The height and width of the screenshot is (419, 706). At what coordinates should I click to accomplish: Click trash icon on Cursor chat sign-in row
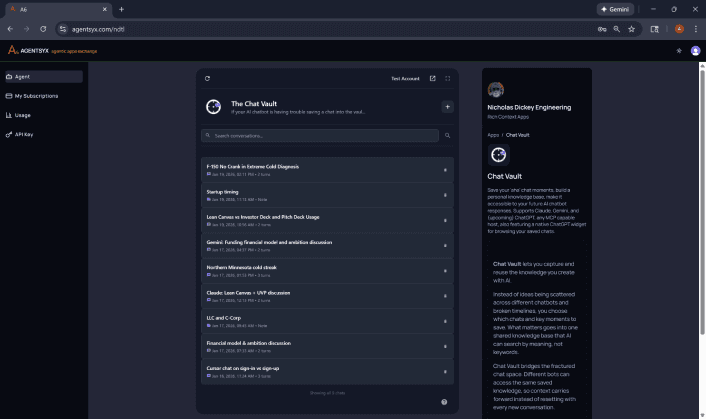click(x=445, y=372)
